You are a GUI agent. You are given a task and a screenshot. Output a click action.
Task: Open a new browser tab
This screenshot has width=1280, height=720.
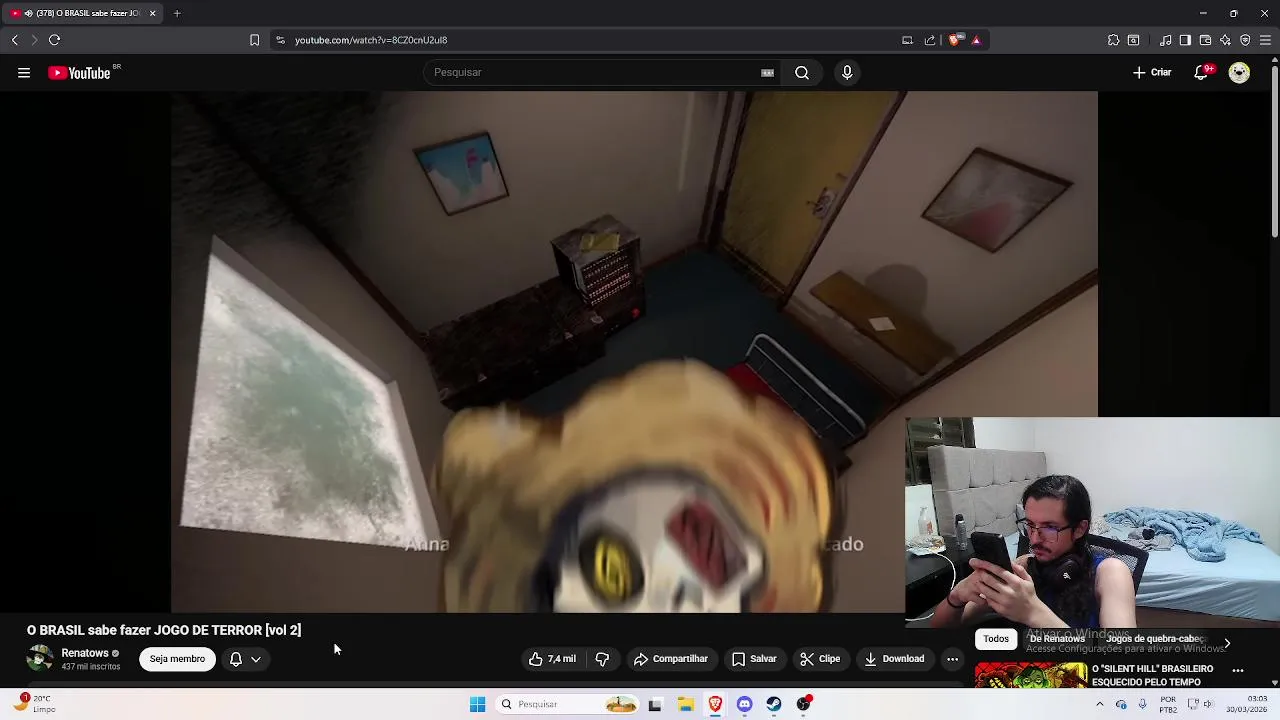[x=177, y=13]
